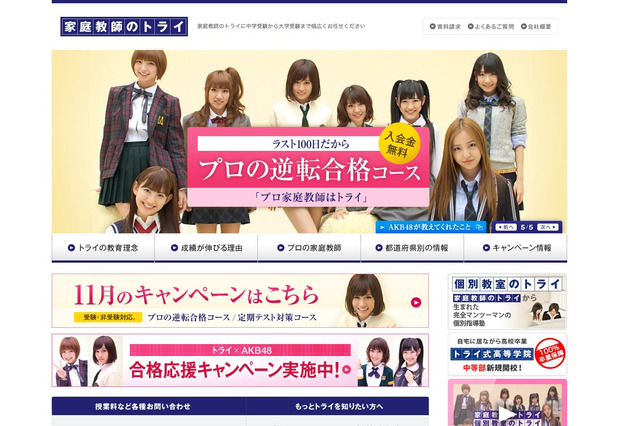640x426 pixels.
Task: Open the トライ式高等学院 side banner
Action: pyautogui.click(x=507, y=354)
